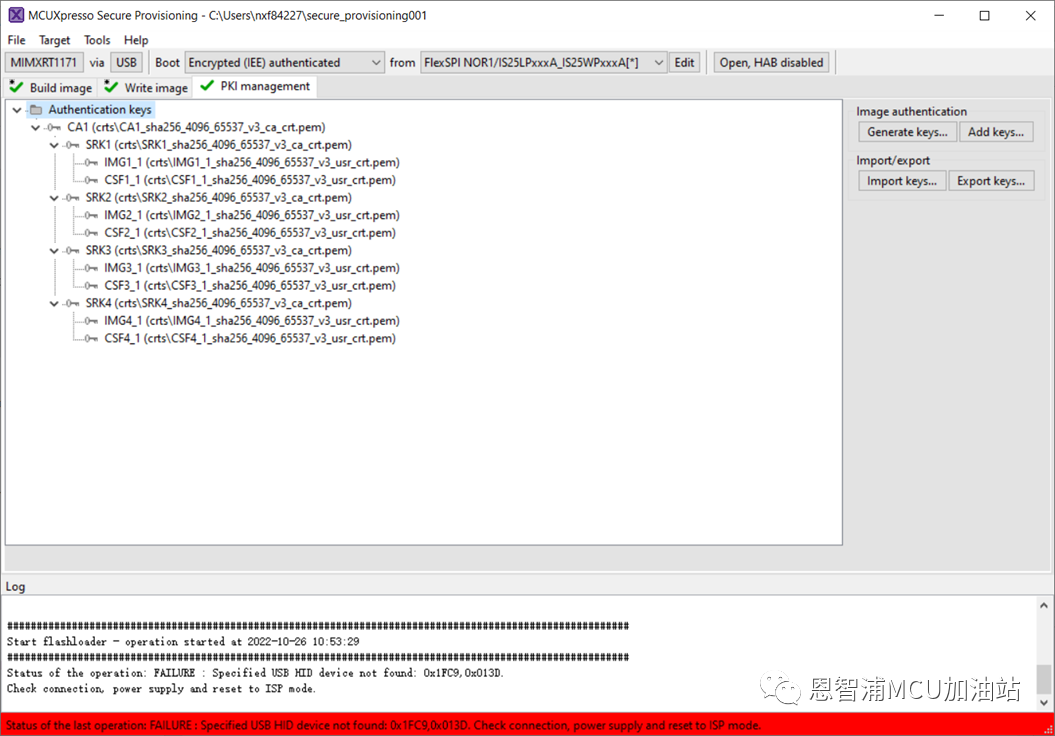1055x736 pixels.
Task: Select the SRK2 ca_crt.pem tree row
Action: 218,198
